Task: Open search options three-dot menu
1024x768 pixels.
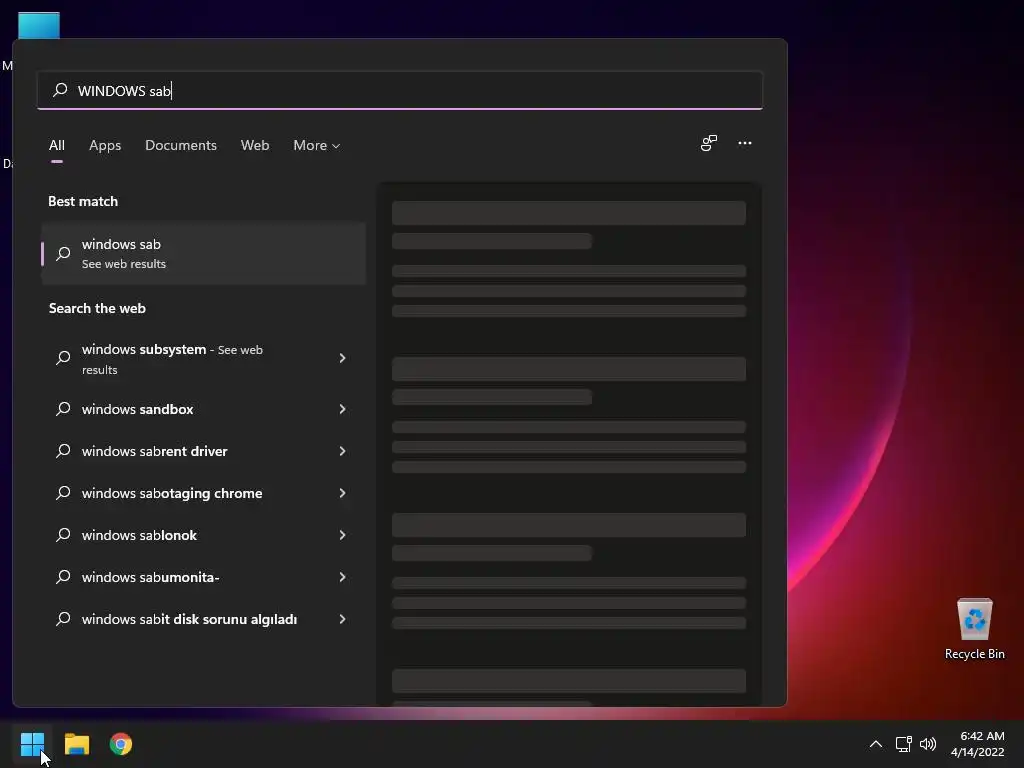Action: click(744, 143)
